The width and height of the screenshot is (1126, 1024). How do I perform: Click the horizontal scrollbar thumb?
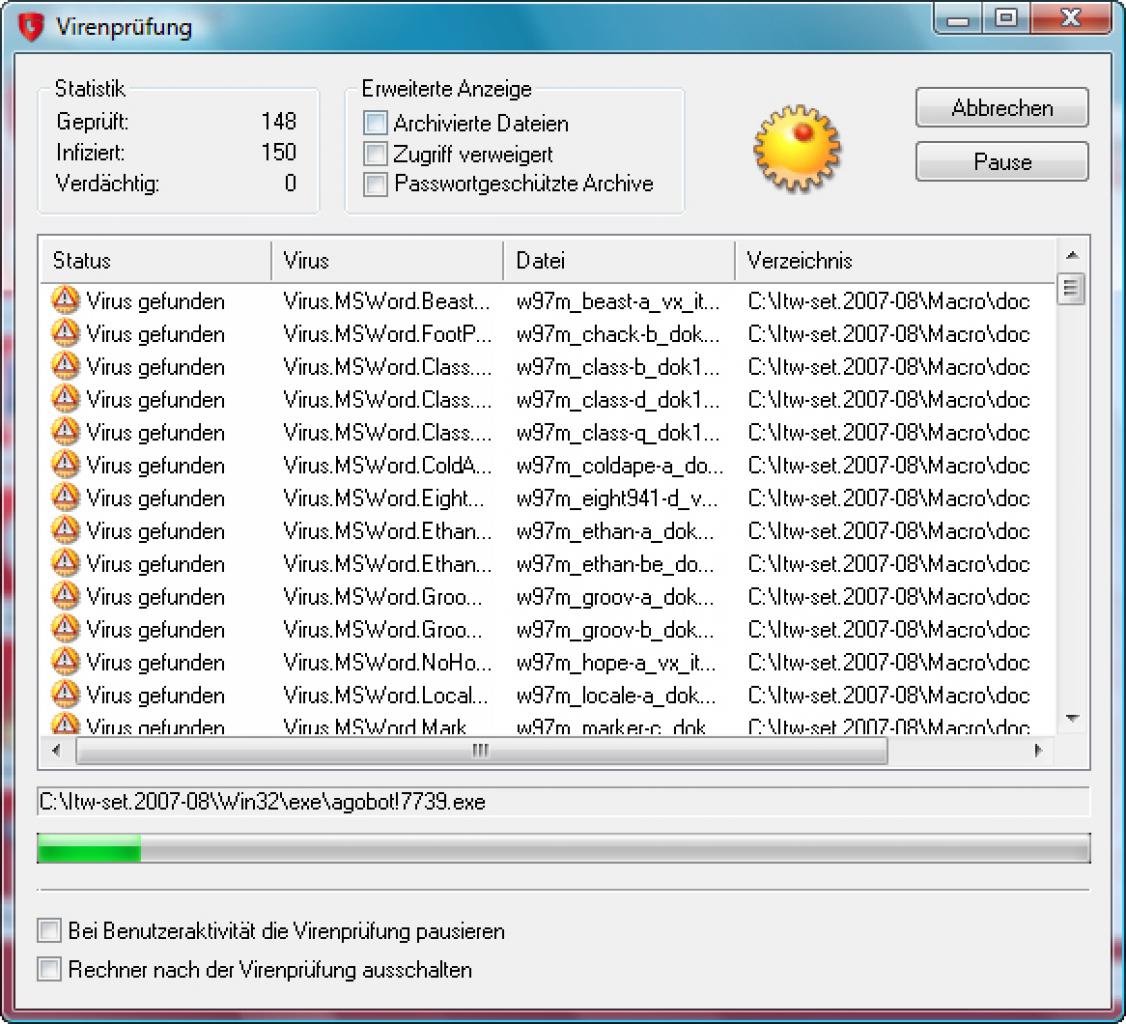pyautogui.click(x=481, y=750)
